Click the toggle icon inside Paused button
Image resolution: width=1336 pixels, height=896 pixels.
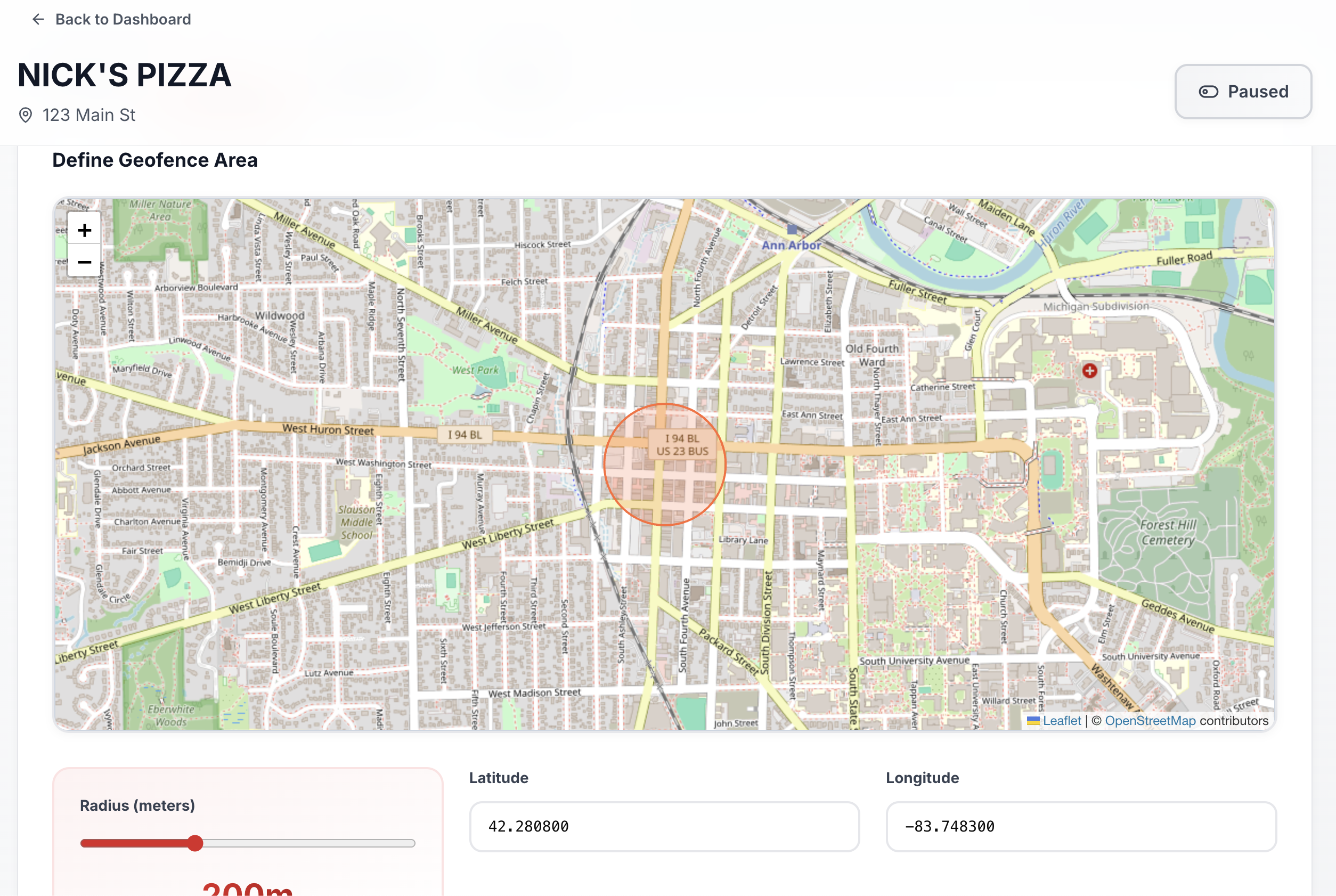click(x=1208, y=92)
